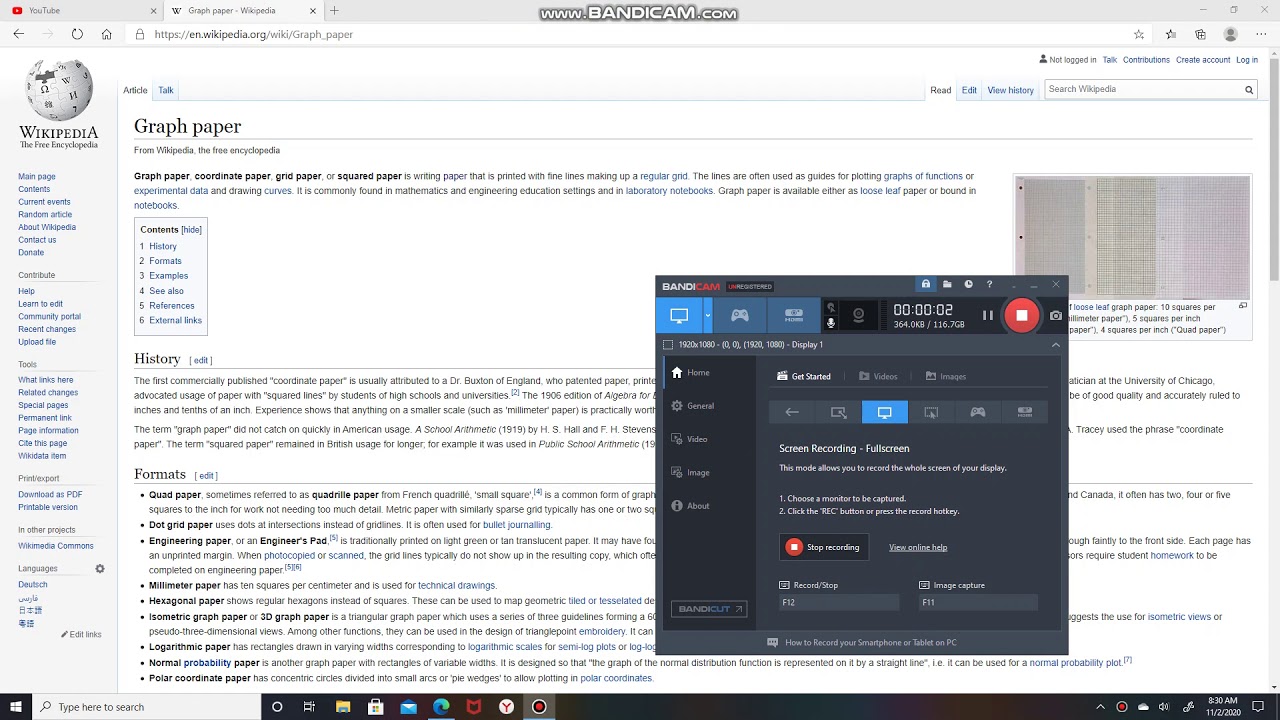Open the screen mode dropdown arrow

point(707,315)
